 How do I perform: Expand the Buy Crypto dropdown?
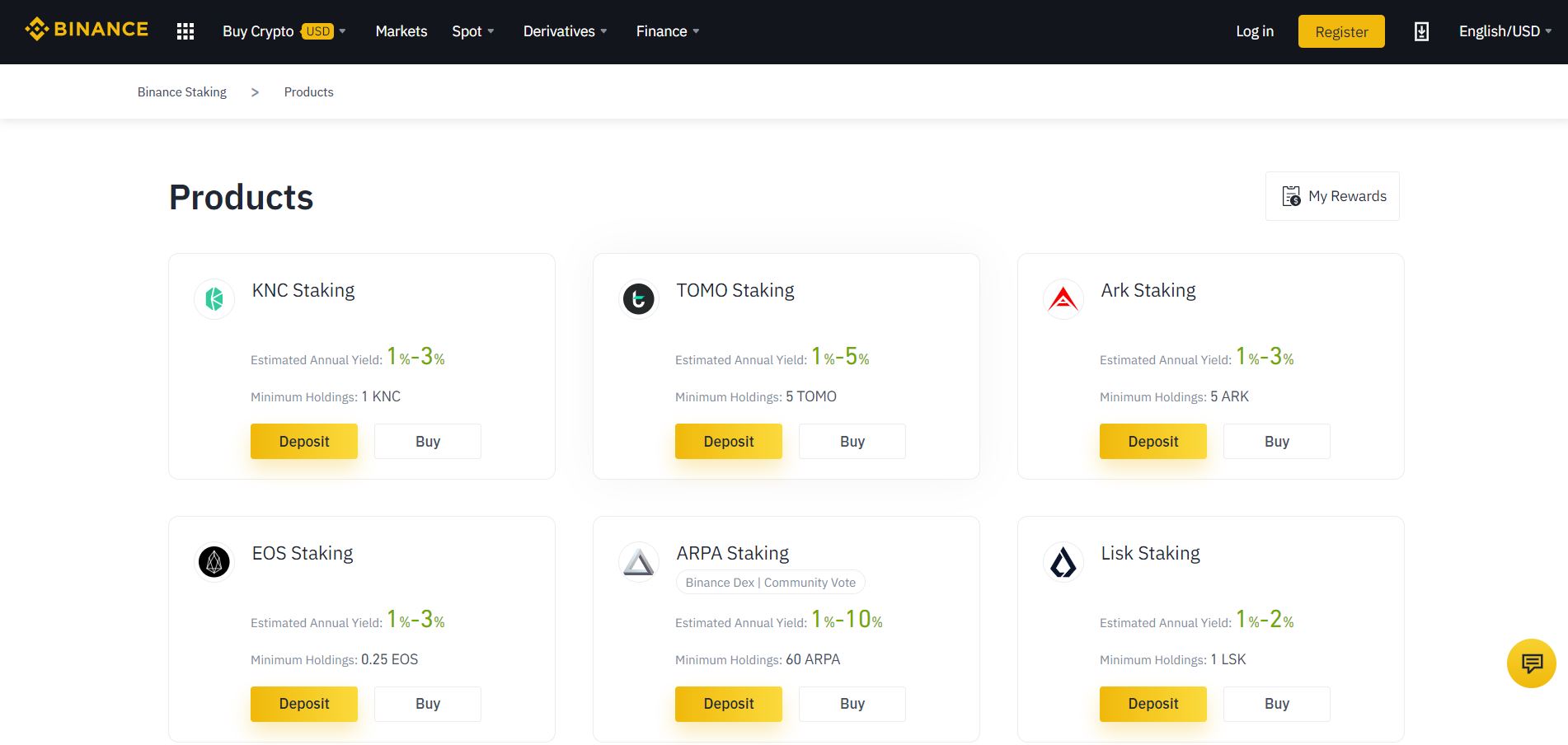(x=284, y=31)
